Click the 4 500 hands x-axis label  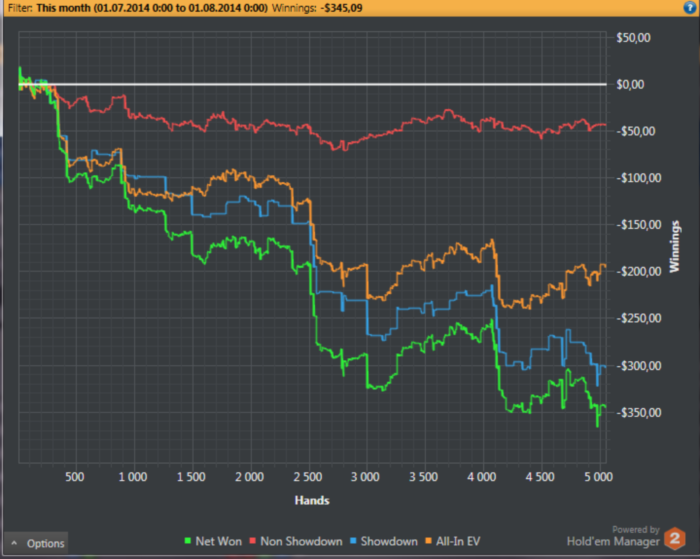tap(541, 477)
